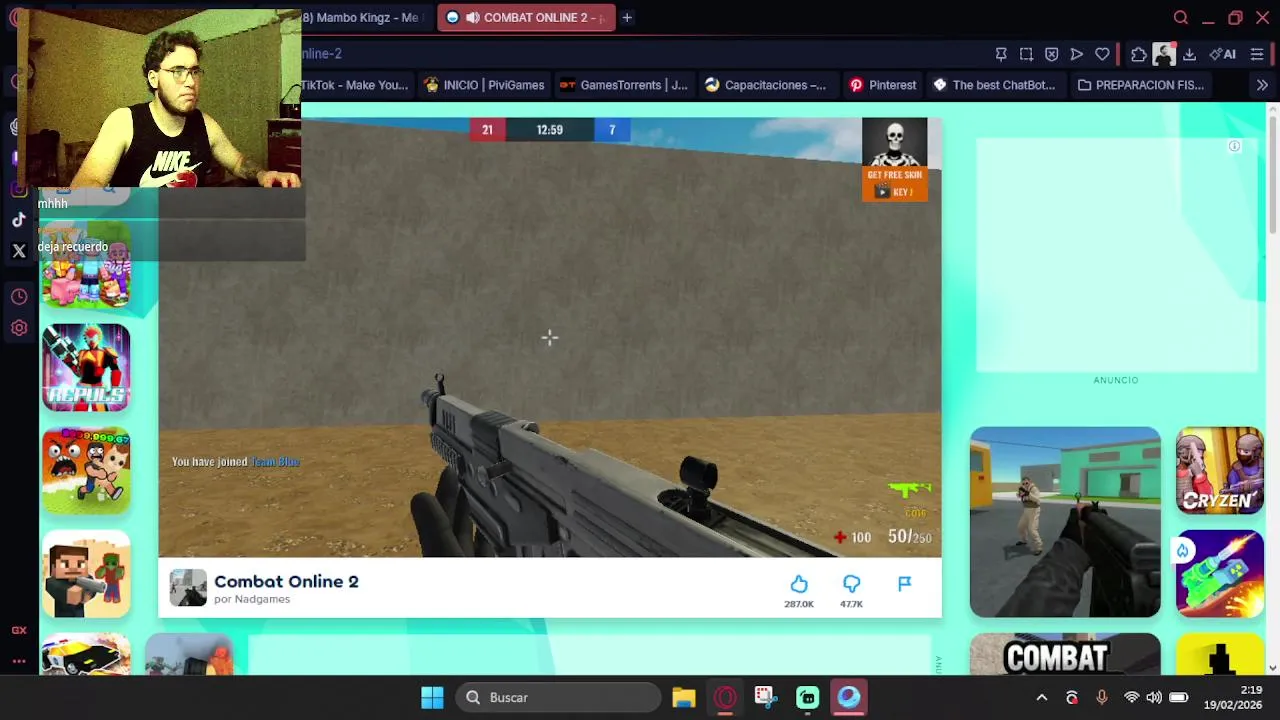1280x720 pixels.
Task: Open the sidebar history clock icon
Action: [x=19, y=297]
